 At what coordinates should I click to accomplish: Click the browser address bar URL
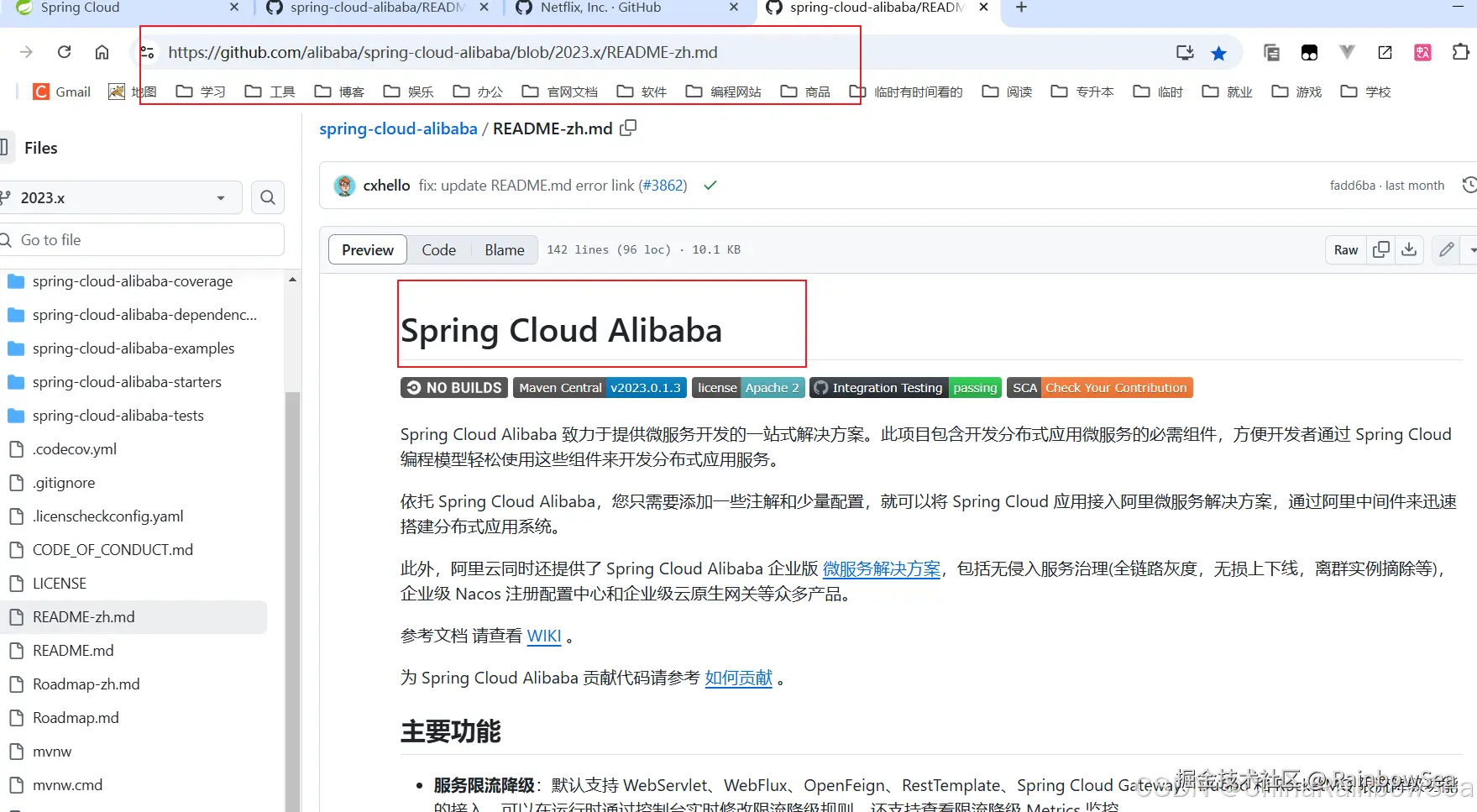pyautogui.click(x=443, y=52)
